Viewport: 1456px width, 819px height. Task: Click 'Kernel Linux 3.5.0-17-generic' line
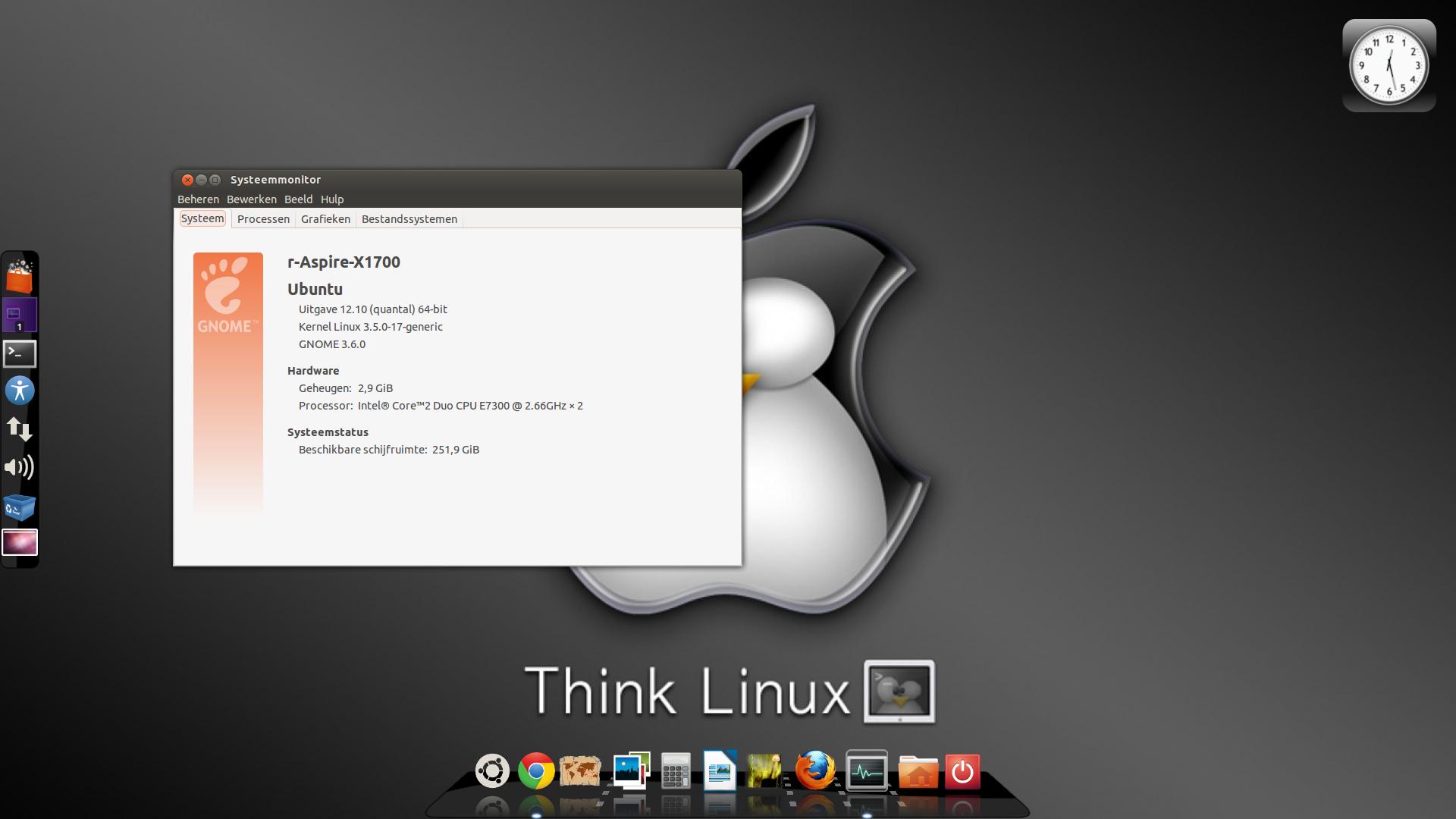click(371, 327)
